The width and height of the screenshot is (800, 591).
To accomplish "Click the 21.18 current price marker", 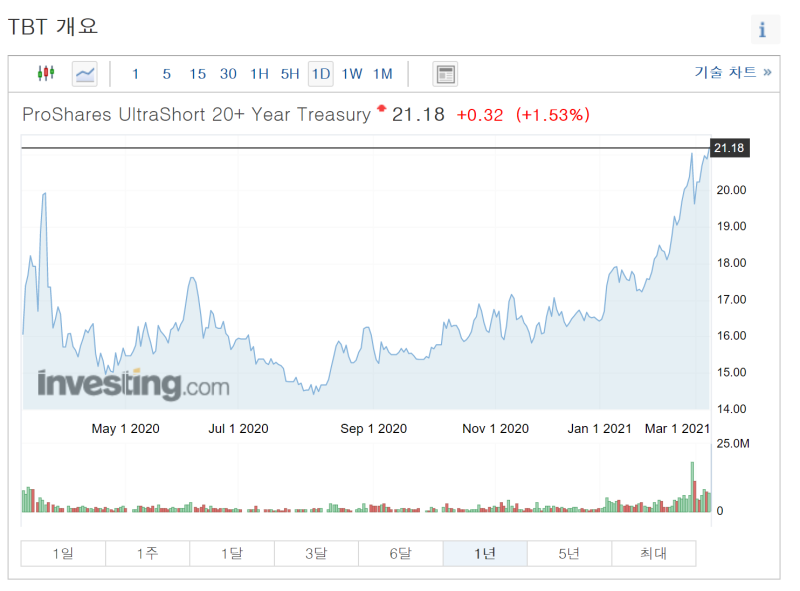I will pyautogui.click(x=730, y=148).
